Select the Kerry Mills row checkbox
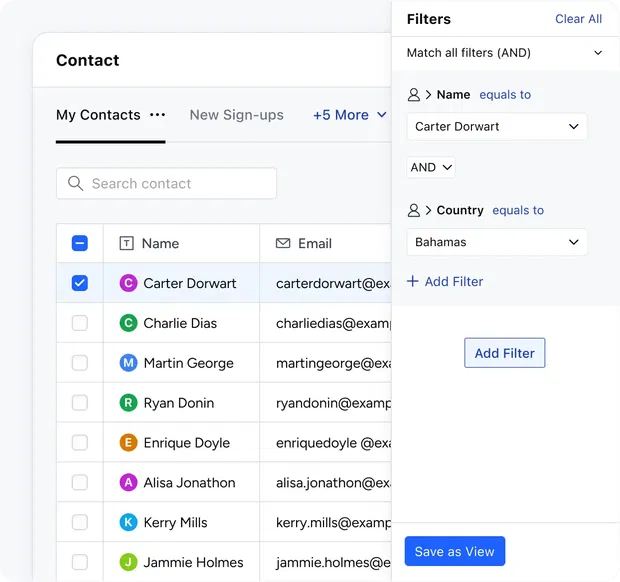 [79, 522]
